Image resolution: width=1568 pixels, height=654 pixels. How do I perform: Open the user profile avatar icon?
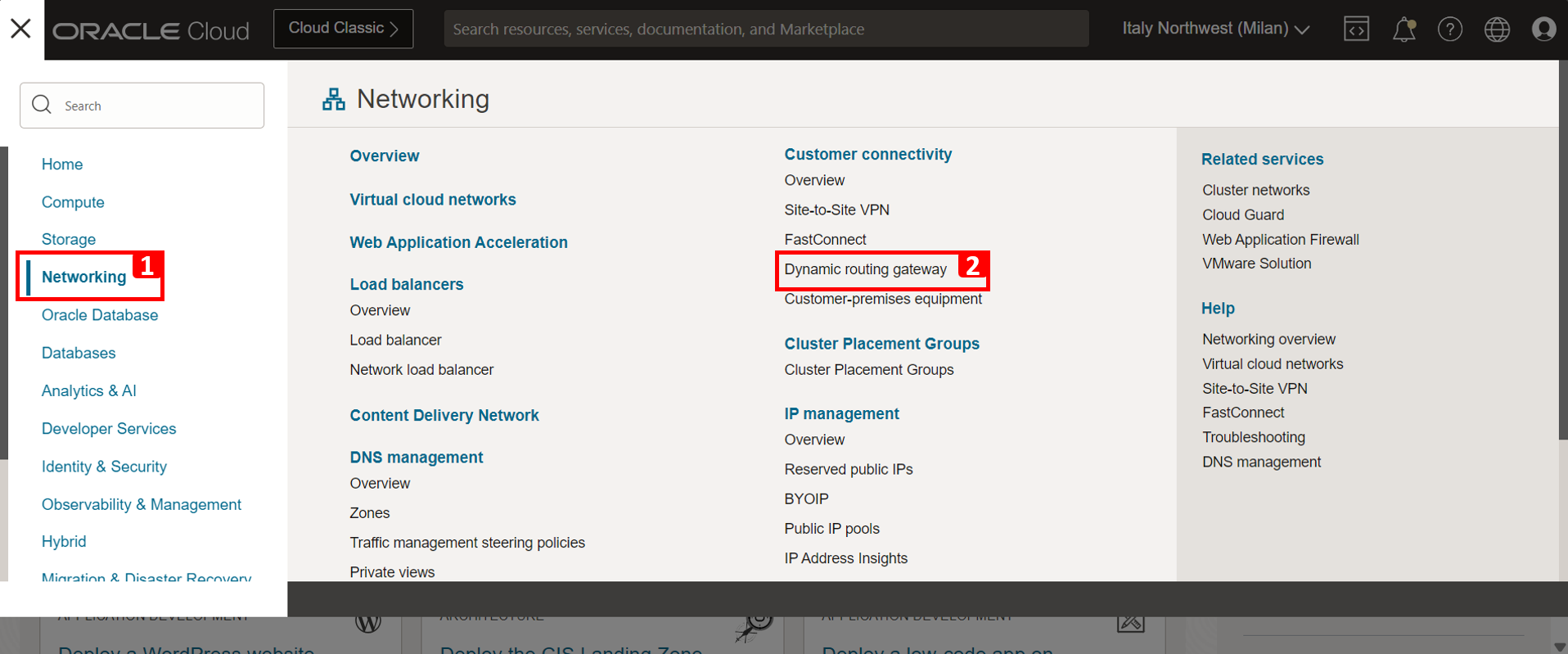point(1543,29)
